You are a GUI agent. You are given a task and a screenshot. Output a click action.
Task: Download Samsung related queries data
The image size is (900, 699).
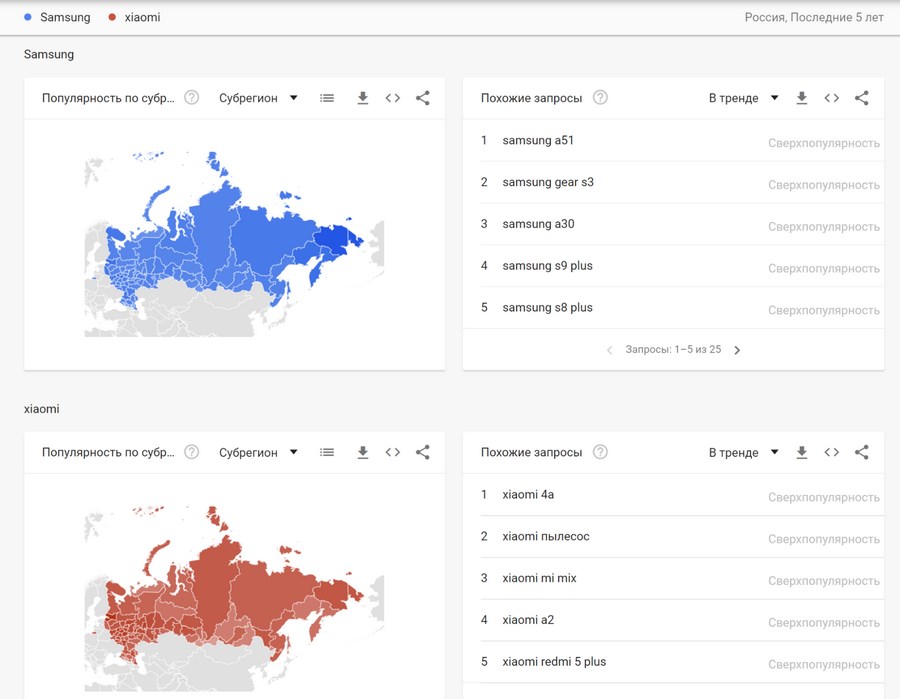[x=802, y=98]
